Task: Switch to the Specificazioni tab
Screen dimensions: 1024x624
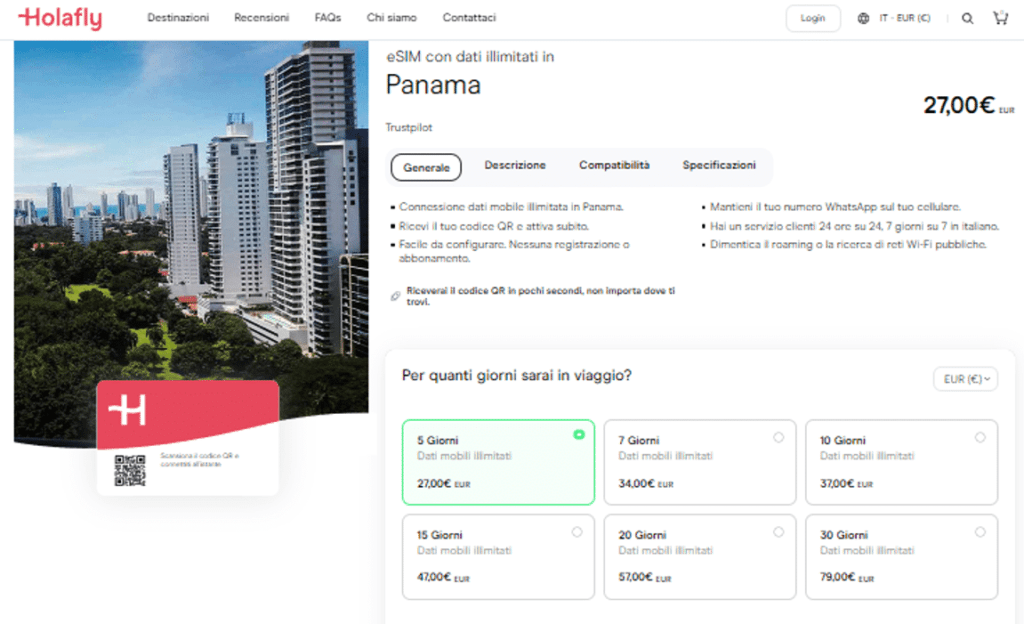Action: coord(719,165)
